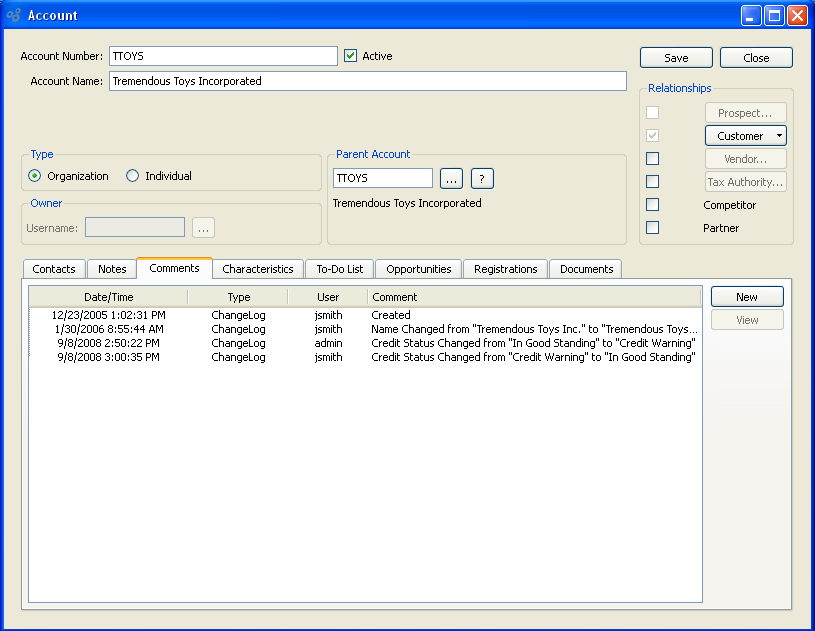Select the Individual radio button
The height and width of the screenshot is (631, 815).
133,176
